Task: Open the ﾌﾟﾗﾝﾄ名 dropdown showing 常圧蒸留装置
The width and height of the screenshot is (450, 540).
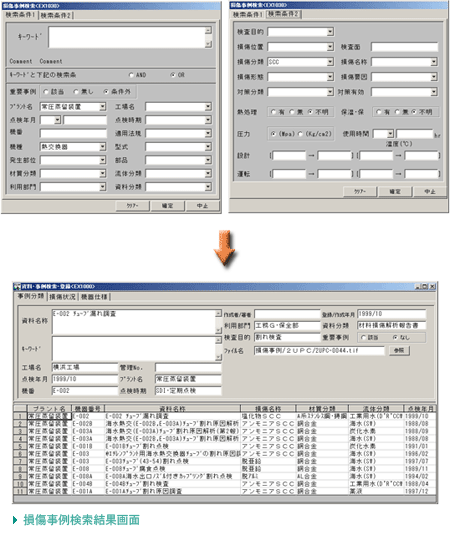Action: click(102, 107)
